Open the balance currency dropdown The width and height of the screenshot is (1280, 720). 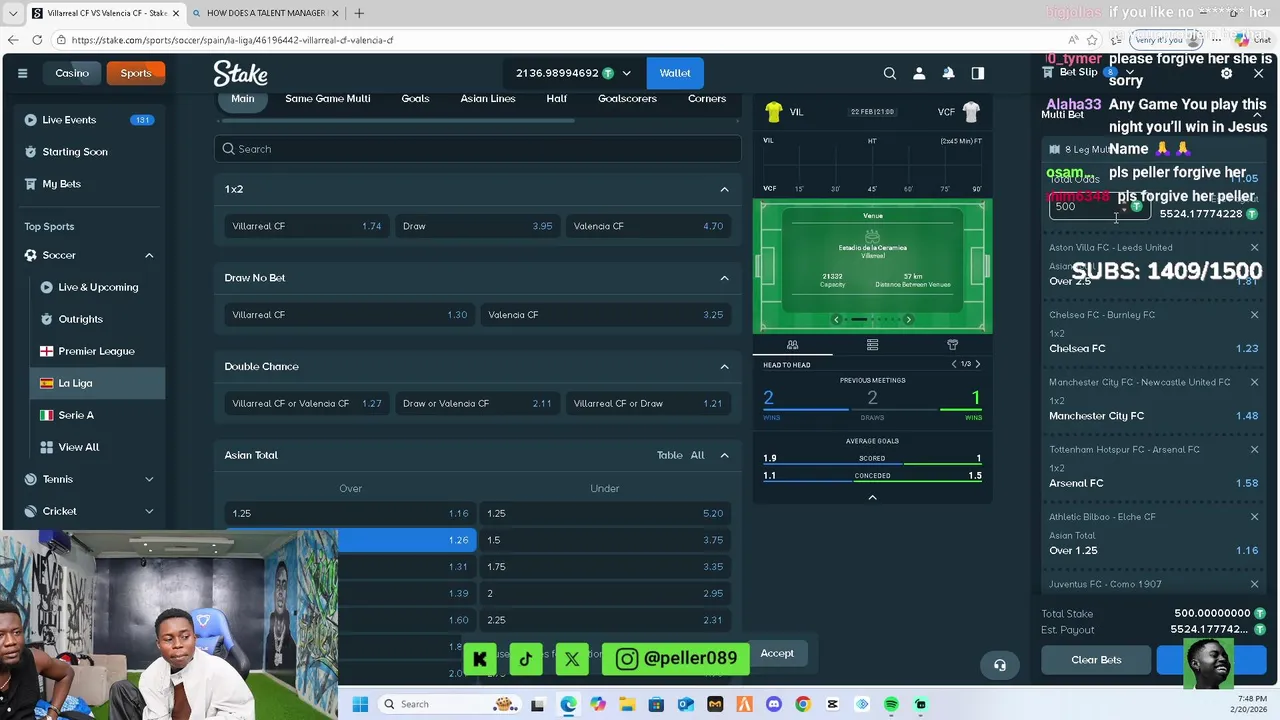click(x=627, y=73)
